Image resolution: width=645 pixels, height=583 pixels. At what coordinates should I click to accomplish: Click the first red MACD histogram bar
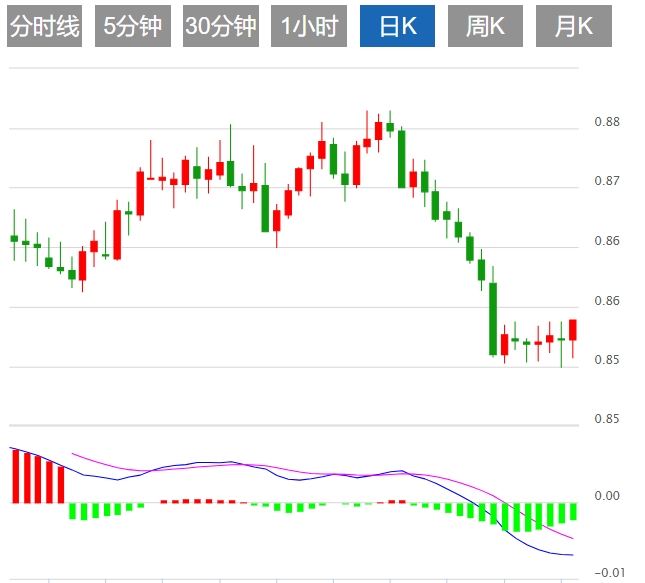click(x=16, y=476)
